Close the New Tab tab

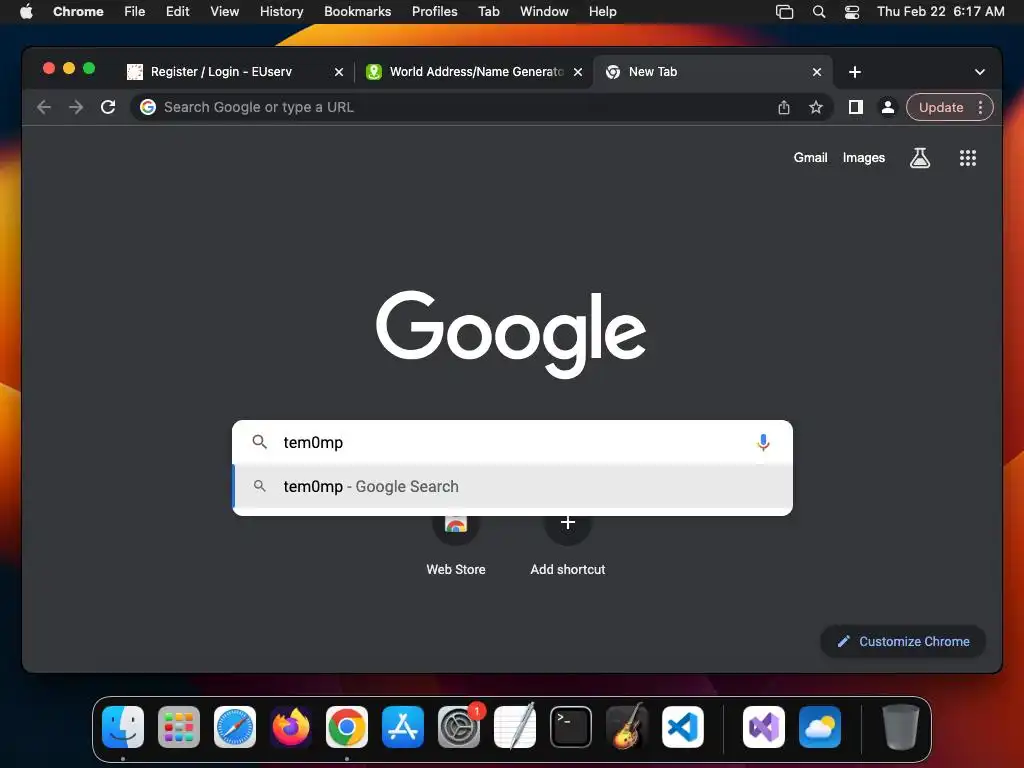click(817, 72)
